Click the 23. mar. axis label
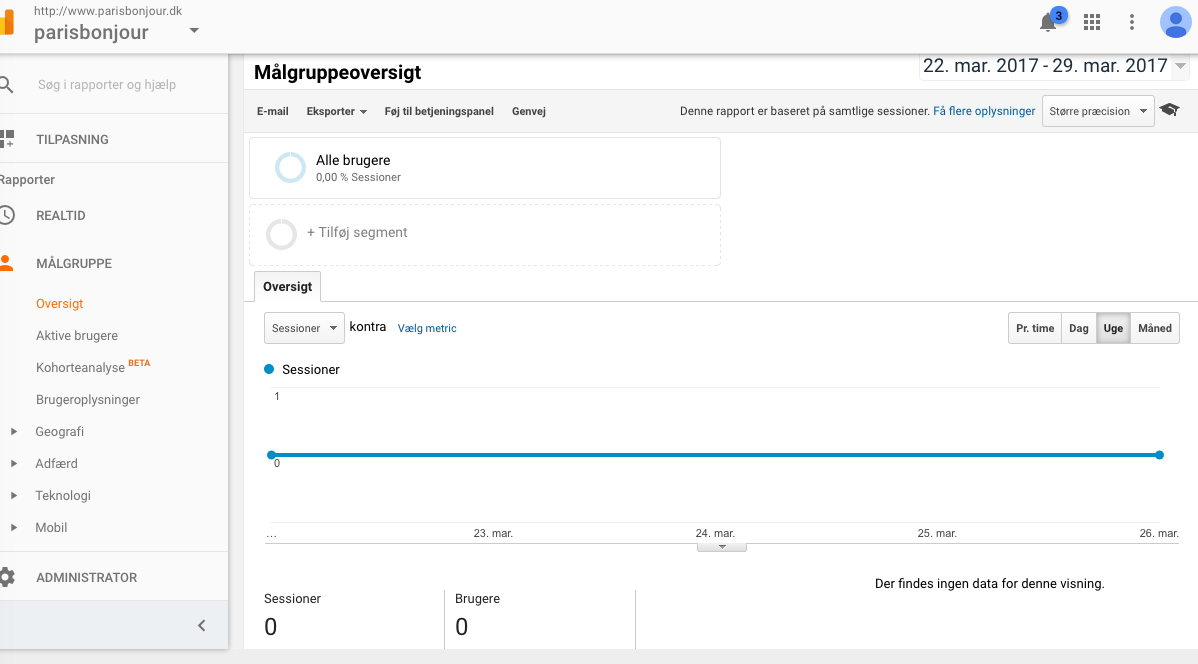 pyautogui.click(x=493, y=533)
